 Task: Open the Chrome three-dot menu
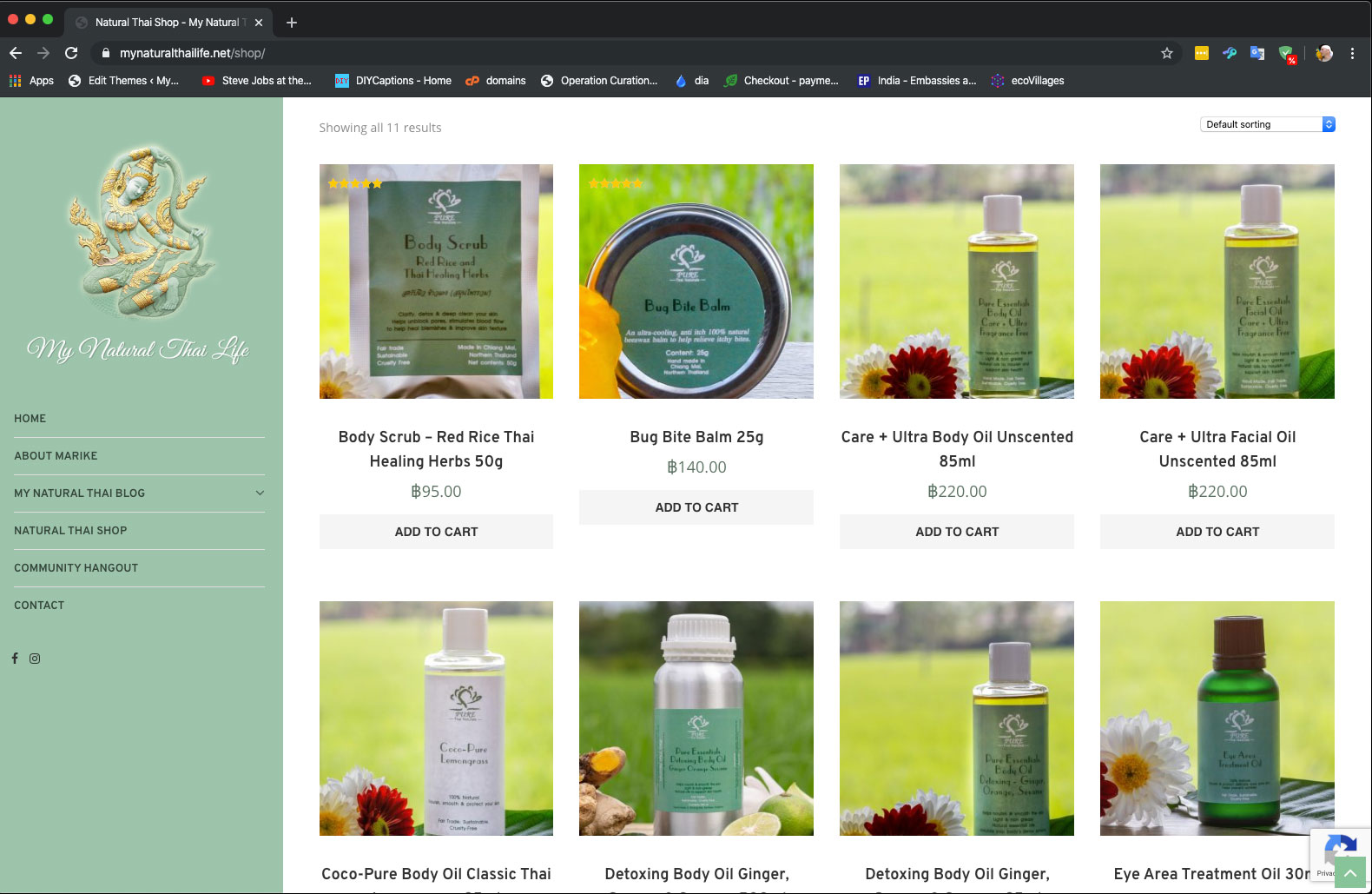click(1352, 53)
